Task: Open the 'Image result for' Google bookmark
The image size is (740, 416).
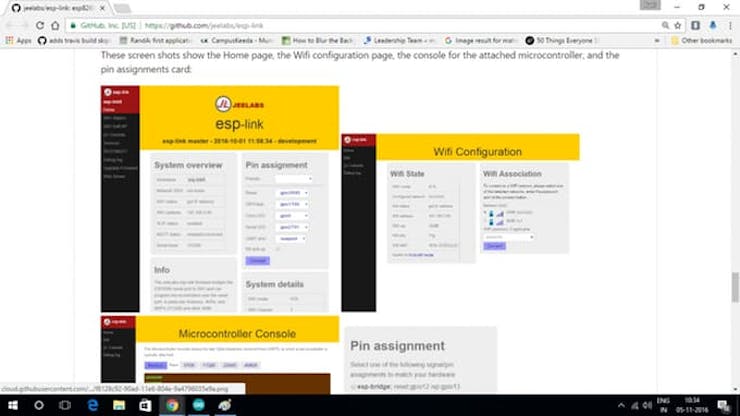Action: [481, 41]
